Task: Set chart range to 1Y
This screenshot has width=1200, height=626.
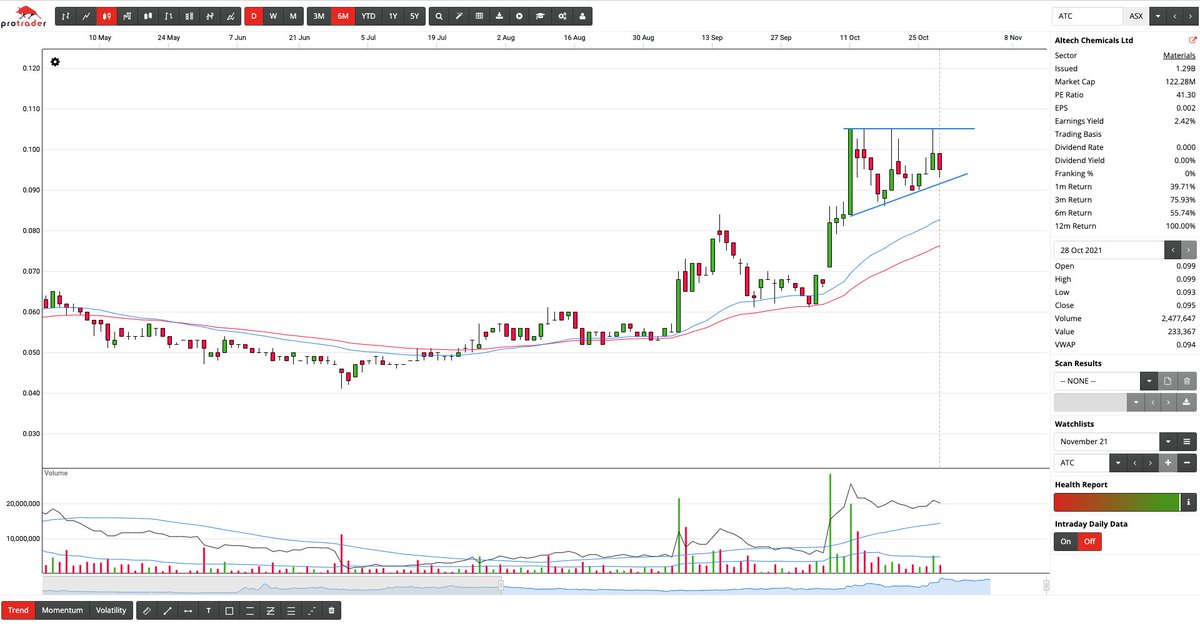Action: 393,16
